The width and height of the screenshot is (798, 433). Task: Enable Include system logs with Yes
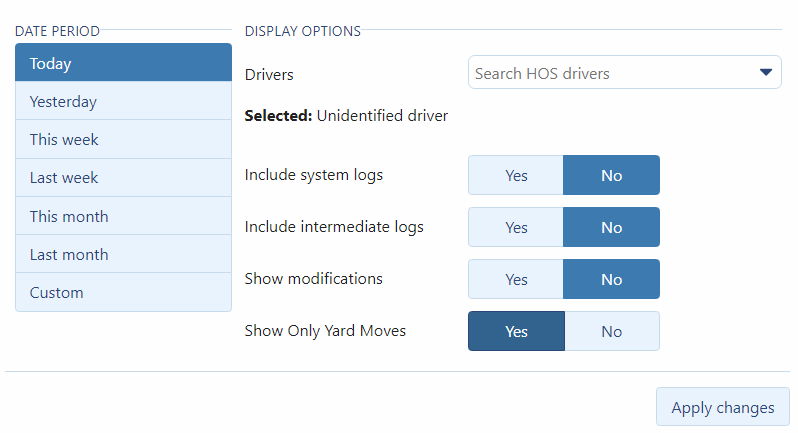tap(516, 175)
